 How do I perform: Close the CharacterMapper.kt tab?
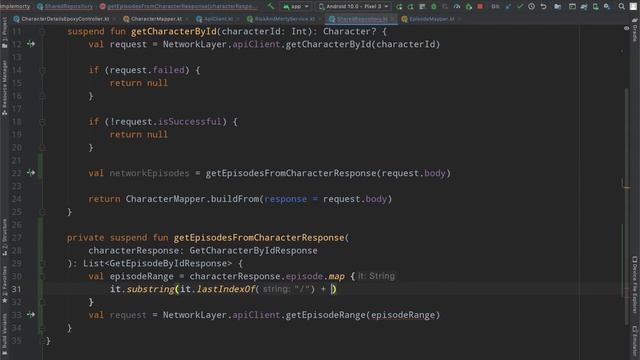[x=186, y=19]
